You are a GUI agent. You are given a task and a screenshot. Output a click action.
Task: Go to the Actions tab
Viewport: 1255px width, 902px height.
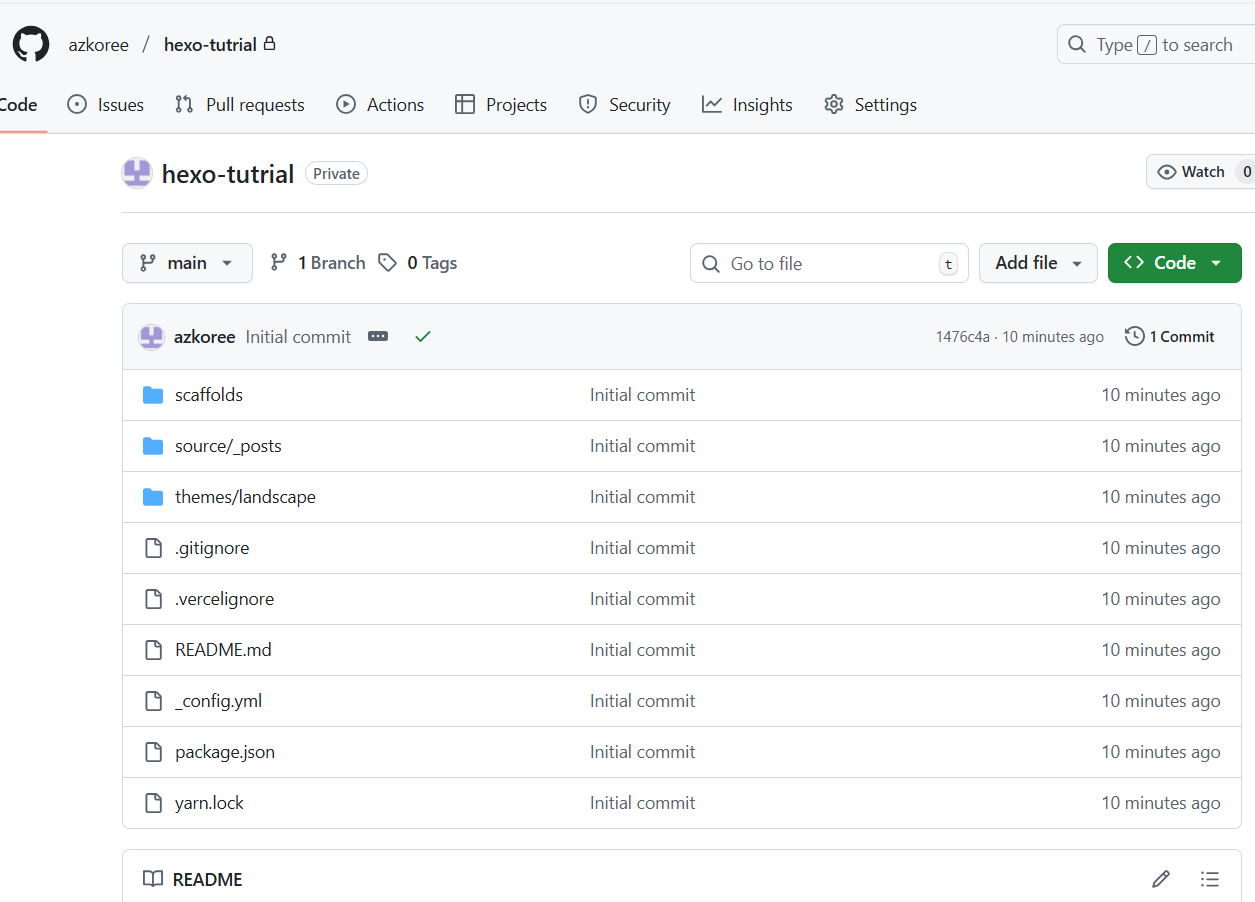pos(380,105)
